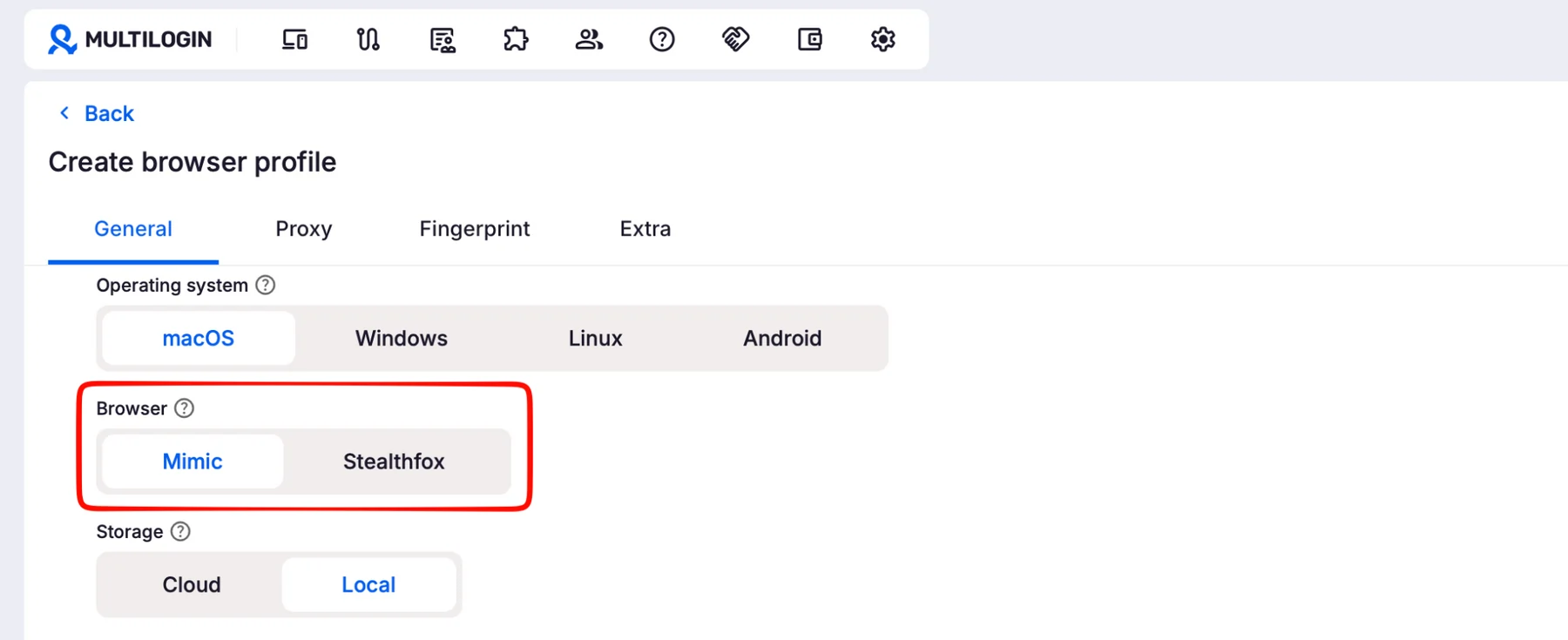Open the help question mark in top toolbar

click(662, 39)
